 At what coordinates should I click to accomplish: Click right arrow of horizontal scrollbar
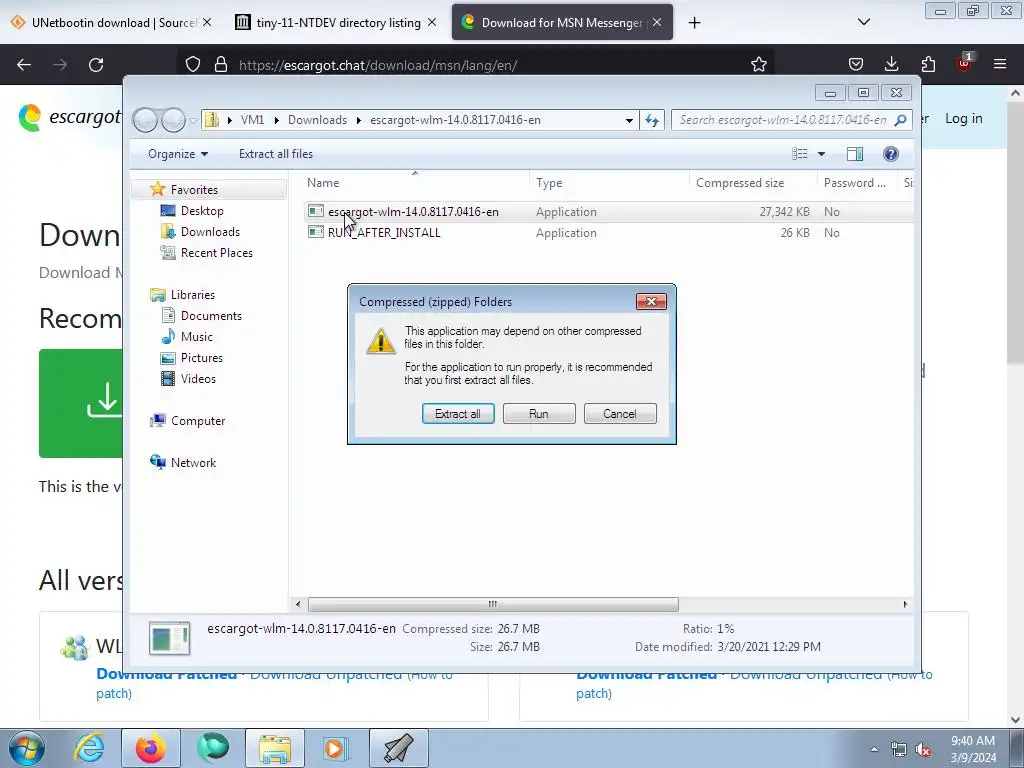(x=905, y=604)
